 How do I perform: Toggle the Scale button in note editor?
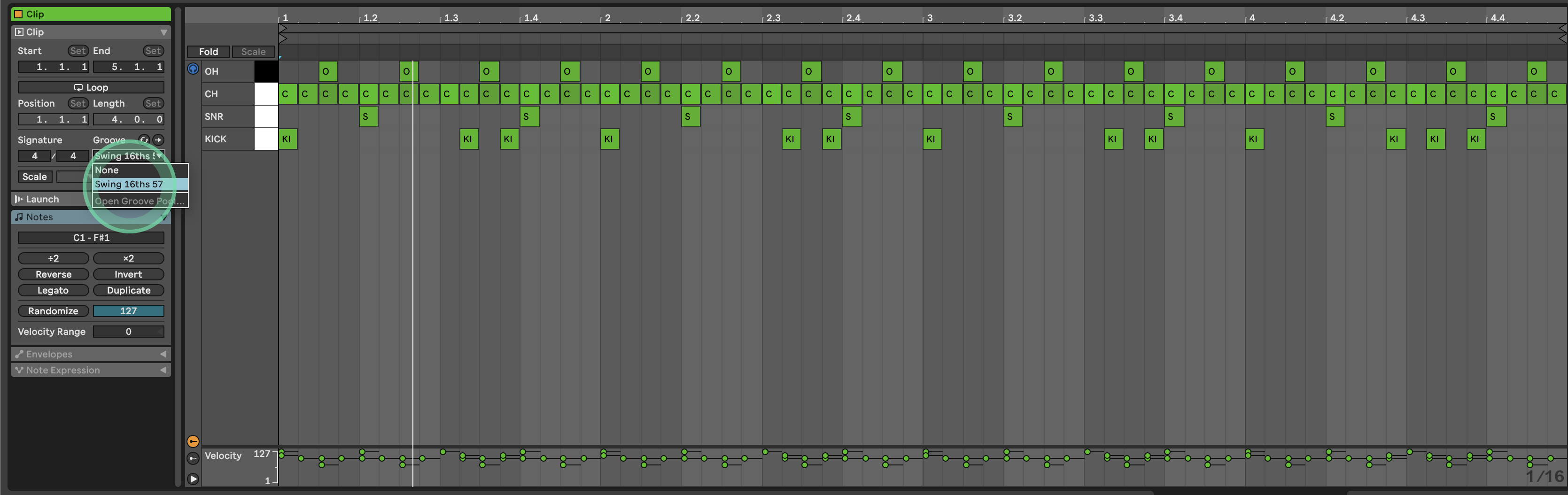pos(253,52)
